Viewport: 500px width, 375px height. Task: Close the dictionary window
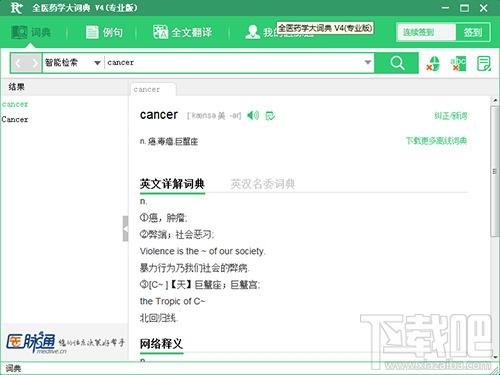click(483, 8)
